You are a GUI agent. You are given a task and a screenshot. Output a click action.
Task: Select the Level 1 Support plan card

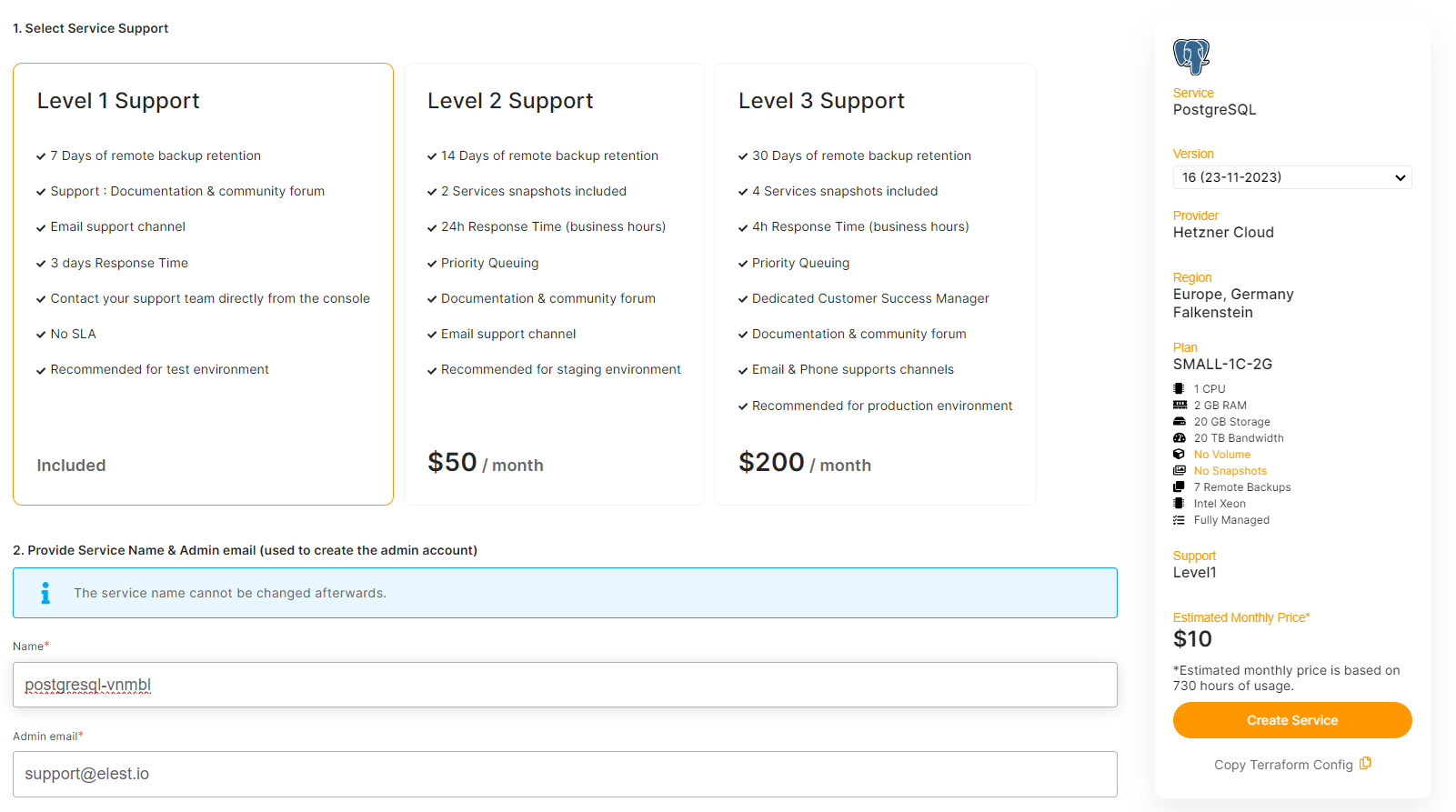(203, 282)
